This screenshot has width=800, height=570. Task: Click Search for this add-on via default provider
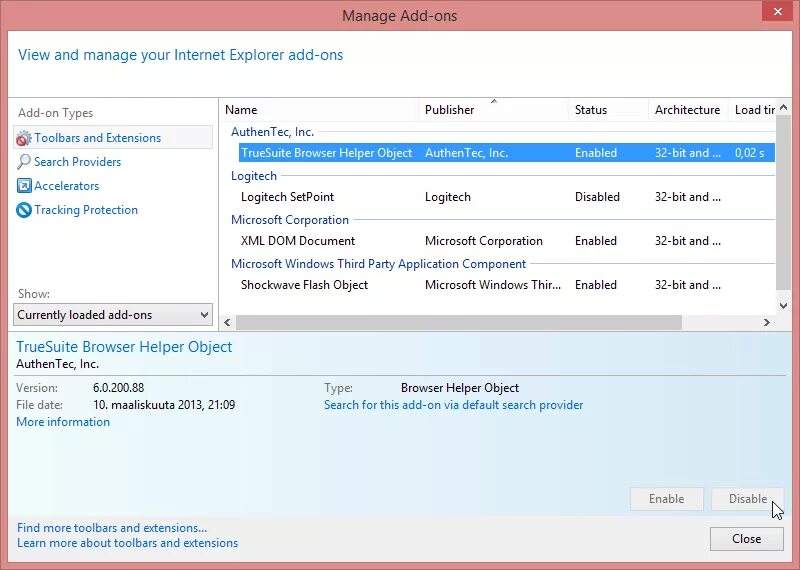(x=453, y=405)
